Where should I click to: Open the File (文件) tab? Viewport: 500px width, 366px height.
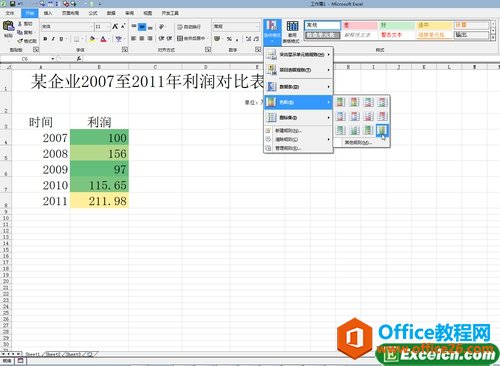[10, 13]
